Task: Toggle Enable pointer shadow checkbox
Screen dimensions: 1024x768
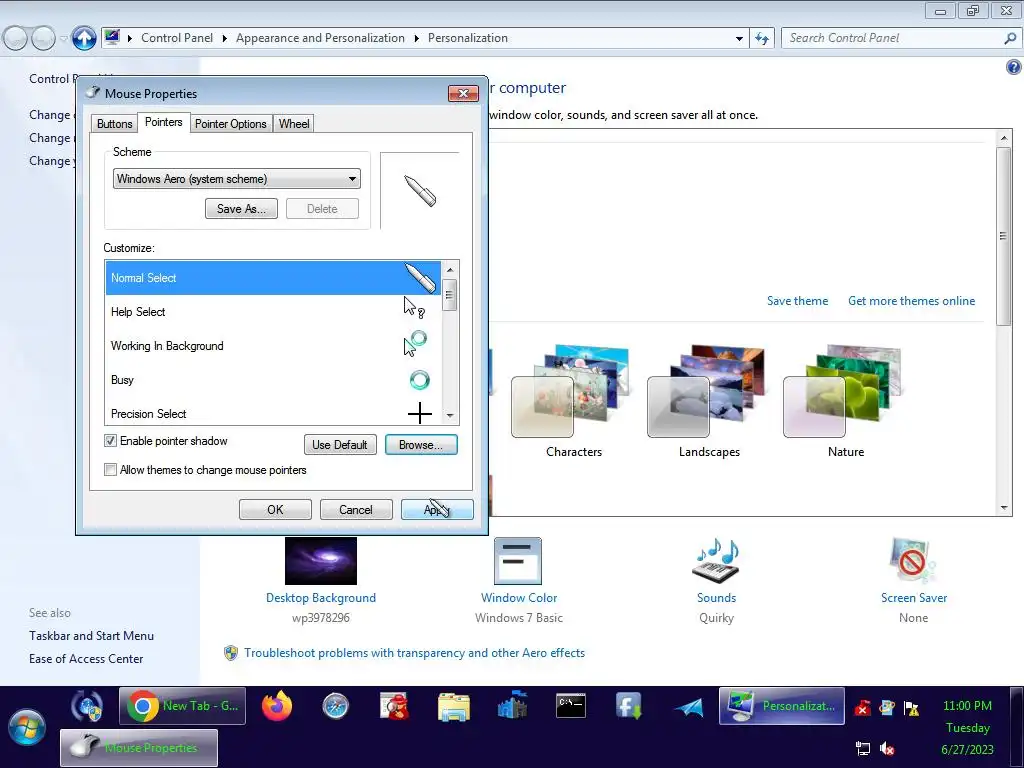Action: click(x=110, y=441)
